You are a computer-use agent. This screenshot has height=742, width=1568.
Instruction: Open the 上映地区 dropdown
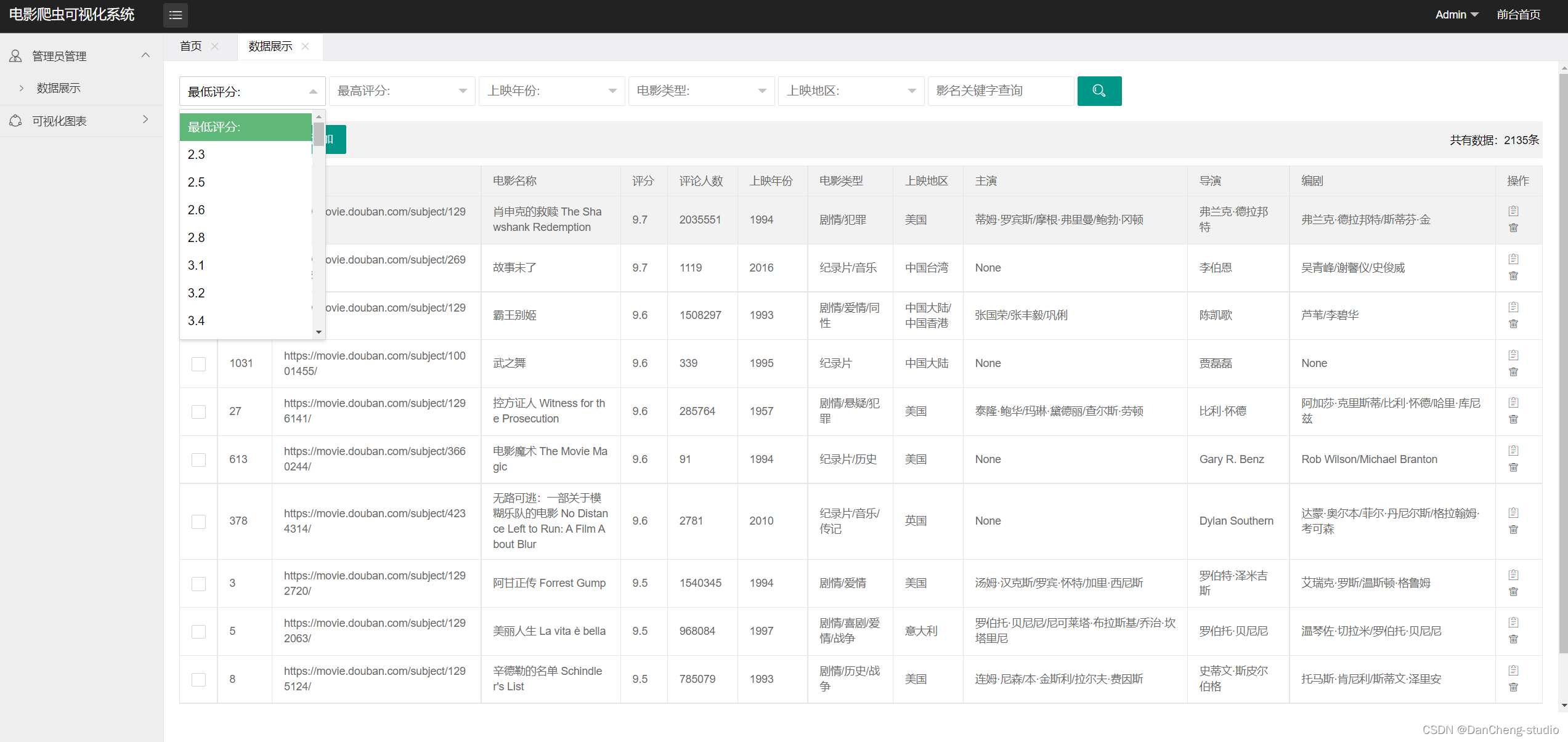point(851,91)
